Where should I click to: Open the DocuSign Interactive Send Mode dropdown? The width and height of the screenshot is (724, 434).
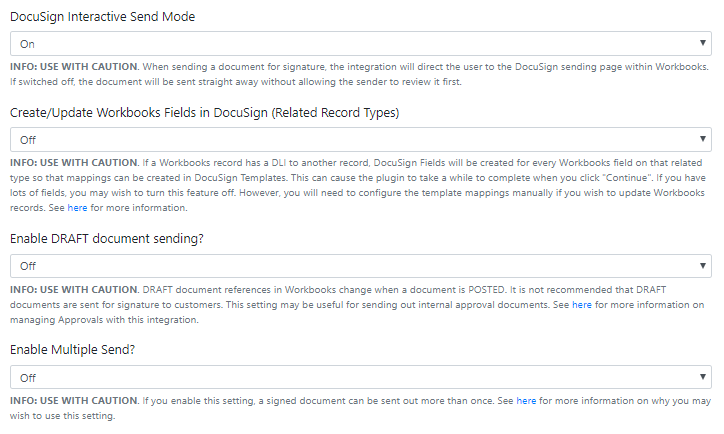361,44
